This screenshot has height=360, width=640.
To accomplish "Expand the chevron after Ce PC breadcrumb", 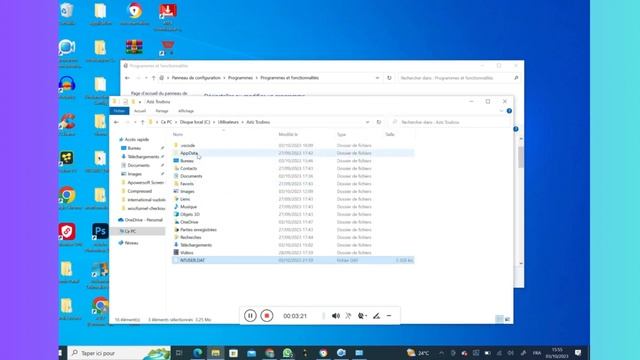I will click(x=176, y=122).
